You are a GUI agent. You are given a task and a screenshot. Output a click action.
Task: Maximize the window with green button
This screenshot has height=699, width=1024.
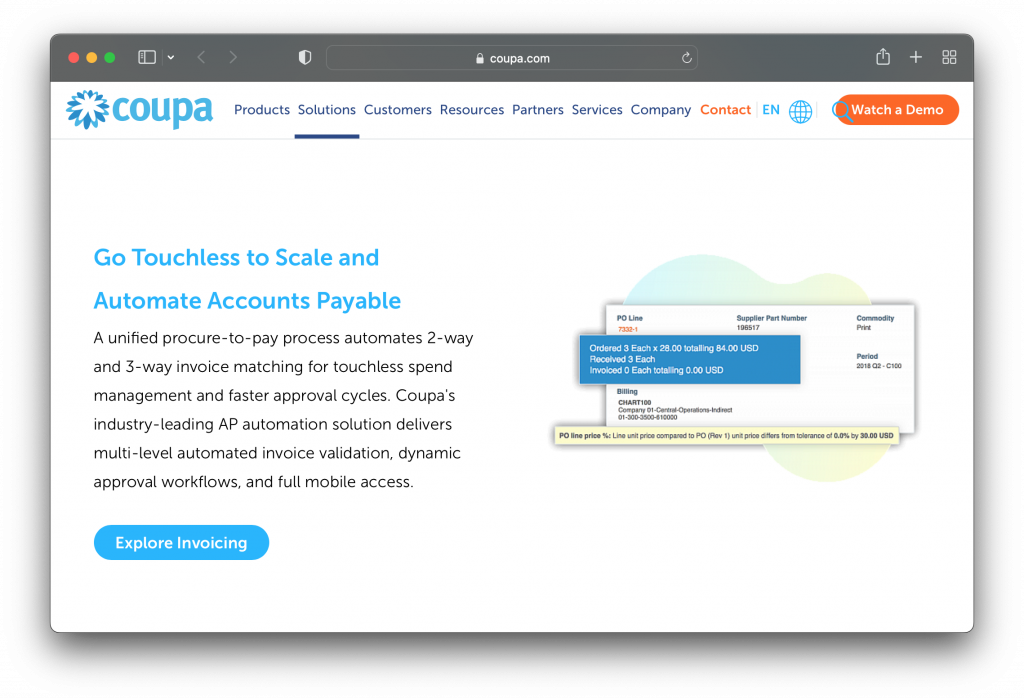[x=110, y=57]
